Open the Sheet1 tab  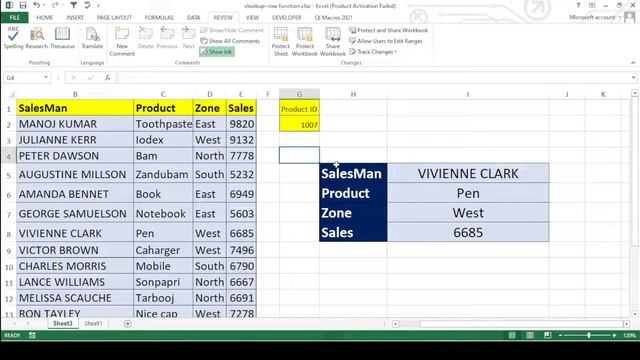[x=93, y=323]
